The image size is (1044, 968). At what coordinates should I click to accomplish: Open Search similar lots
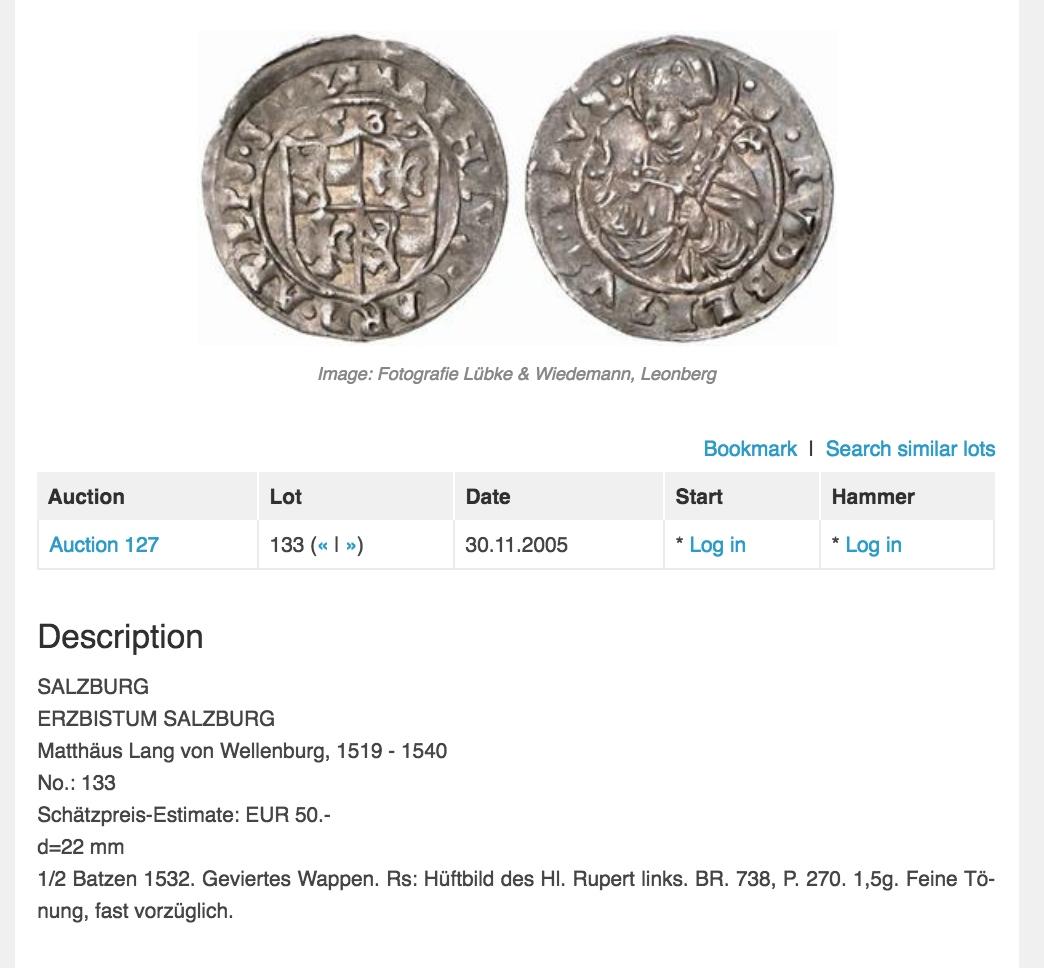tap(910, 449)
